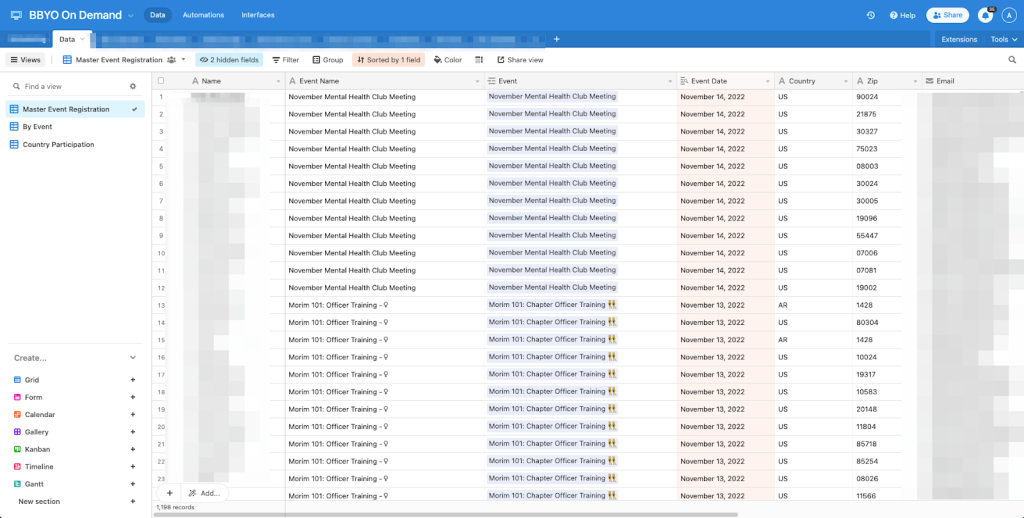Select the By Event view

[x=37, y=127]
